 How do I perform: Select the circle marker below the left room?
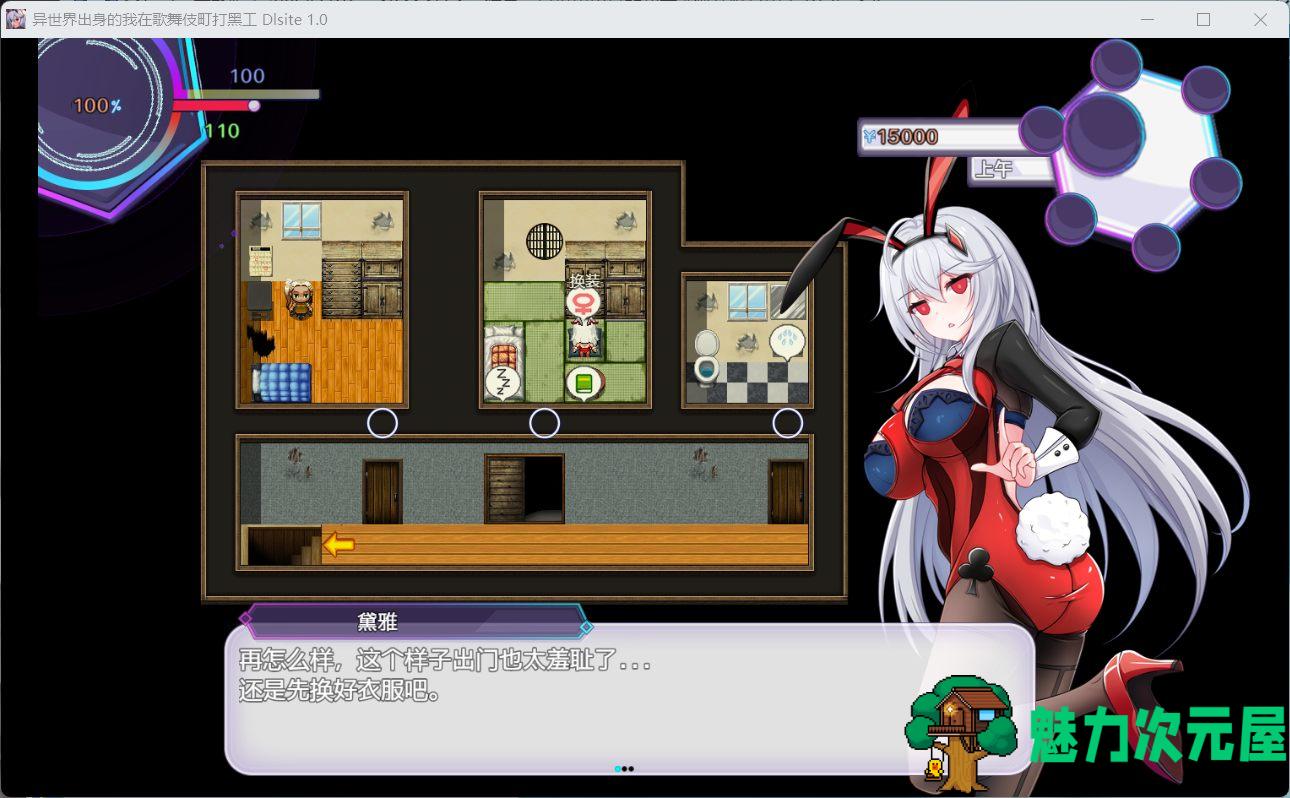point(382,423)
